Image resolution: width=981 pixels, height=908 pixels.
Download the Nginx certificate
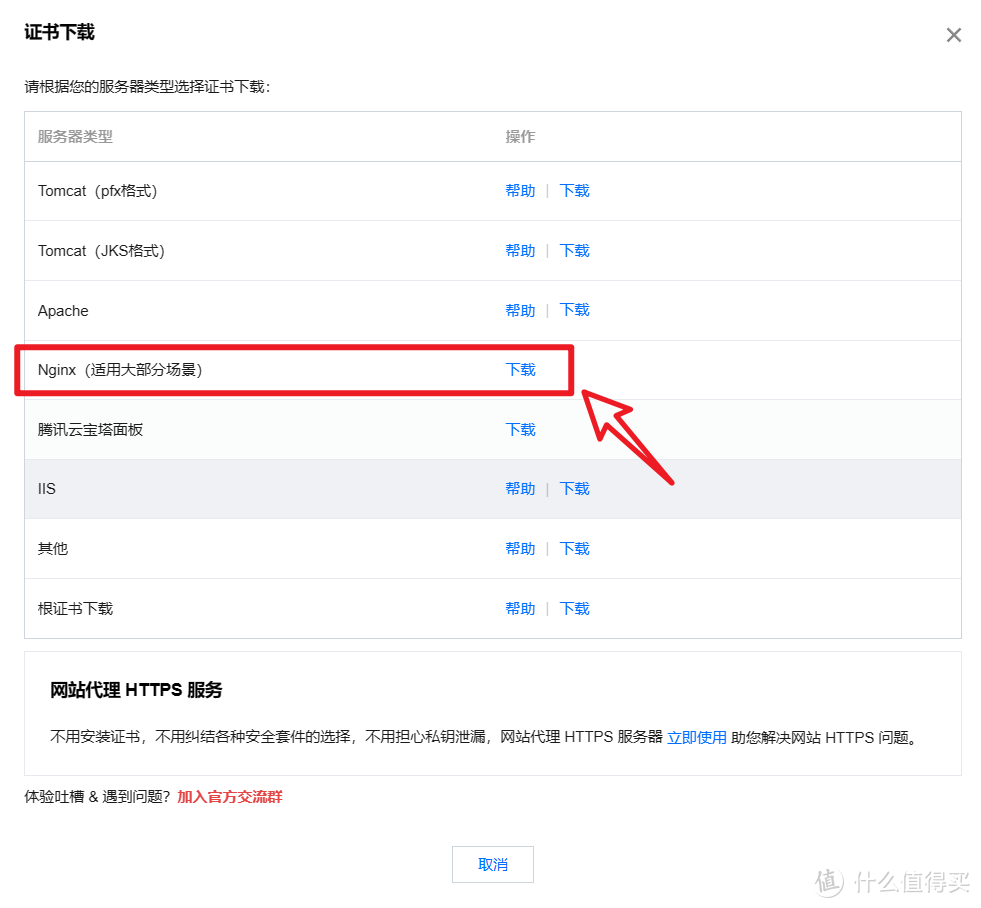tap(520, 370)
